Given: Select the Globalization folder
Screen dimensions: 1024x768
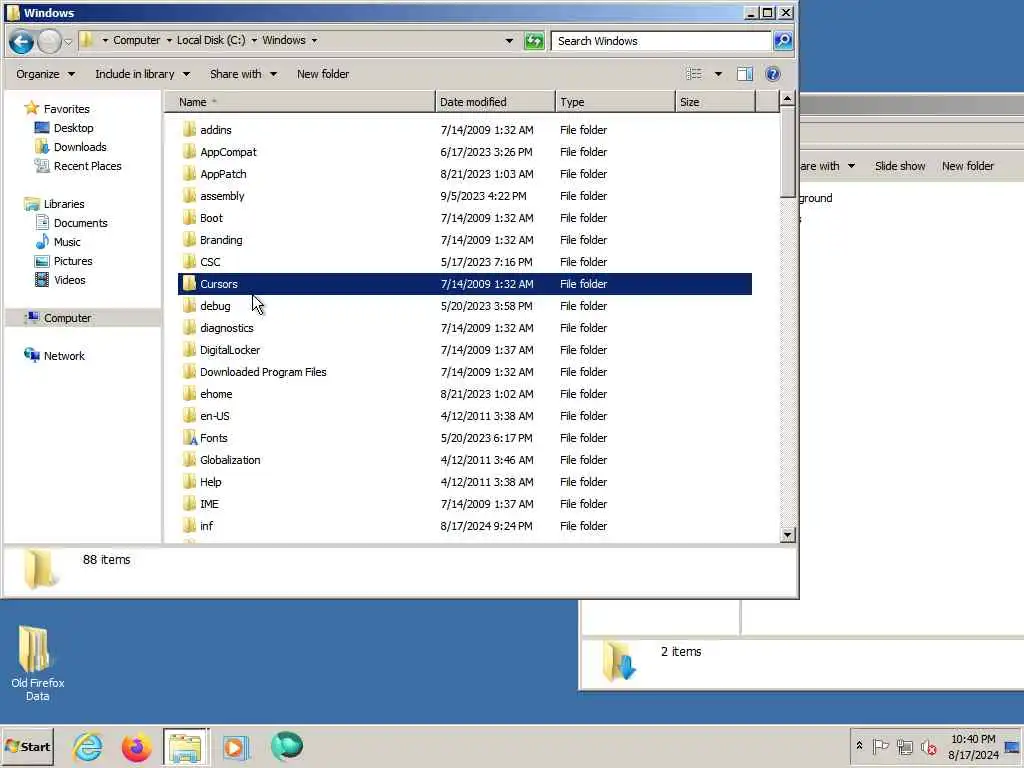Looking at the screenshot, I should pyautogui.click(x=230, y=460).
